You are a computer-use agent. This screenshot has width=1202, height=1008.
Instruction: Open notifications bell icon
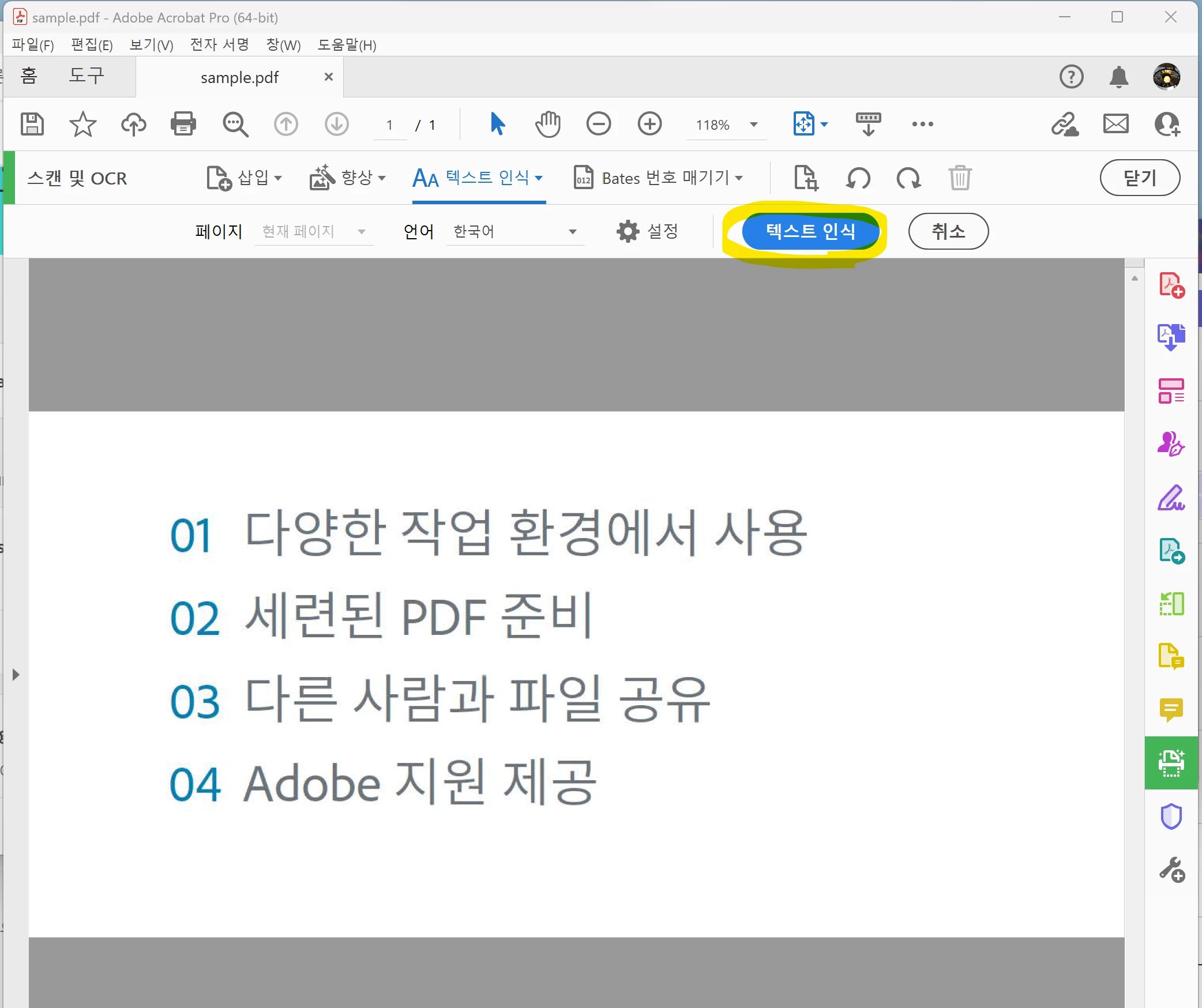click(1118, 77)
